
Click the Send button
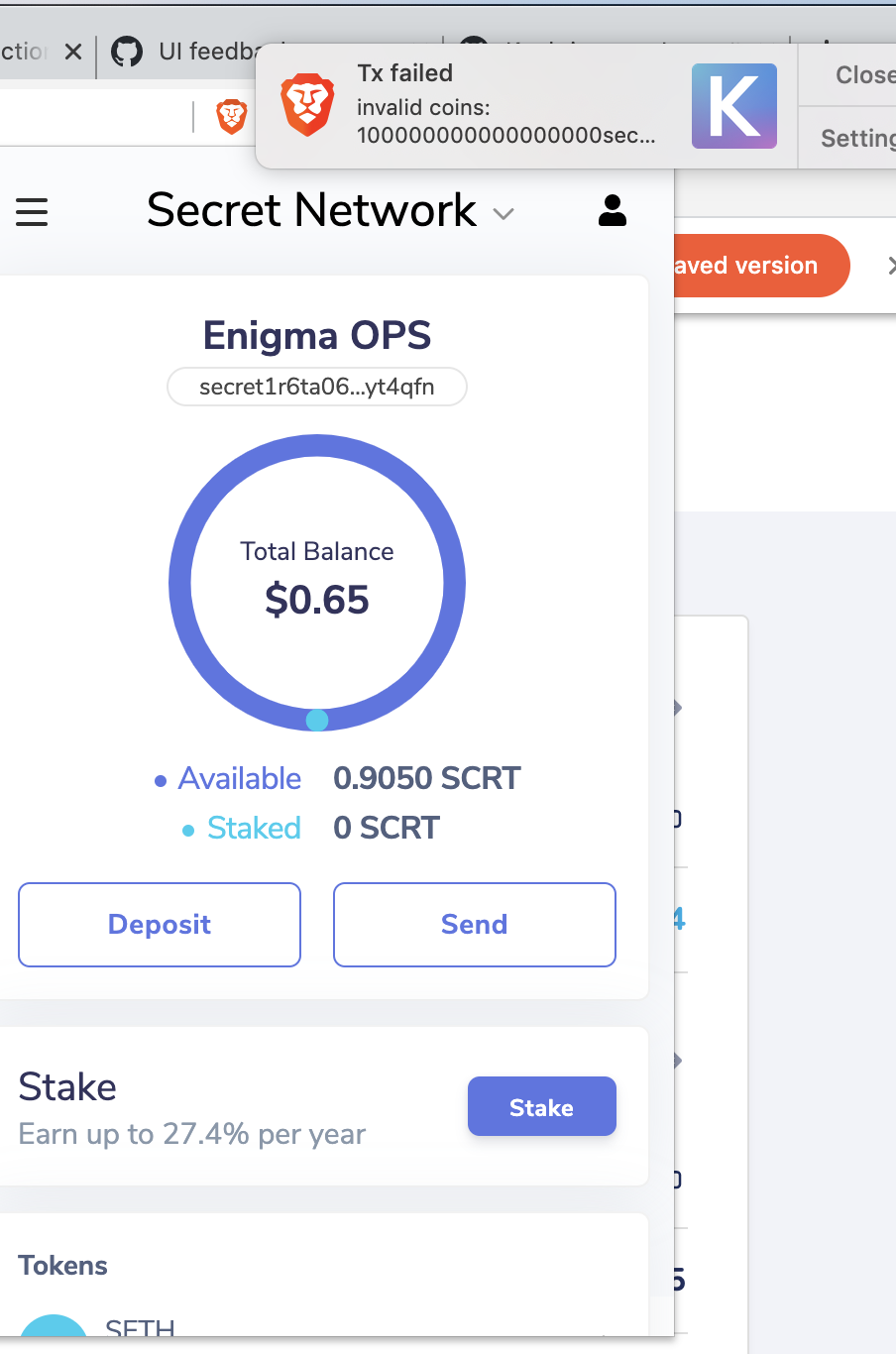pyautogui.click(x=474, y=924)
